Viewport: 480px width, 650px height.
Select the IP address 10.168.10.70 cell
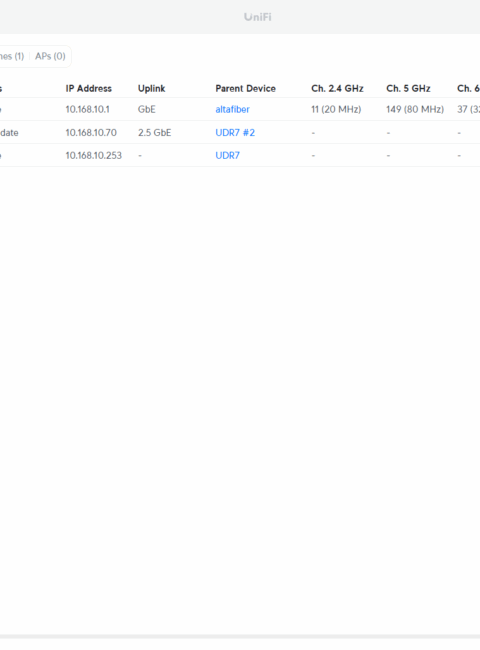(x=91, y=133)
